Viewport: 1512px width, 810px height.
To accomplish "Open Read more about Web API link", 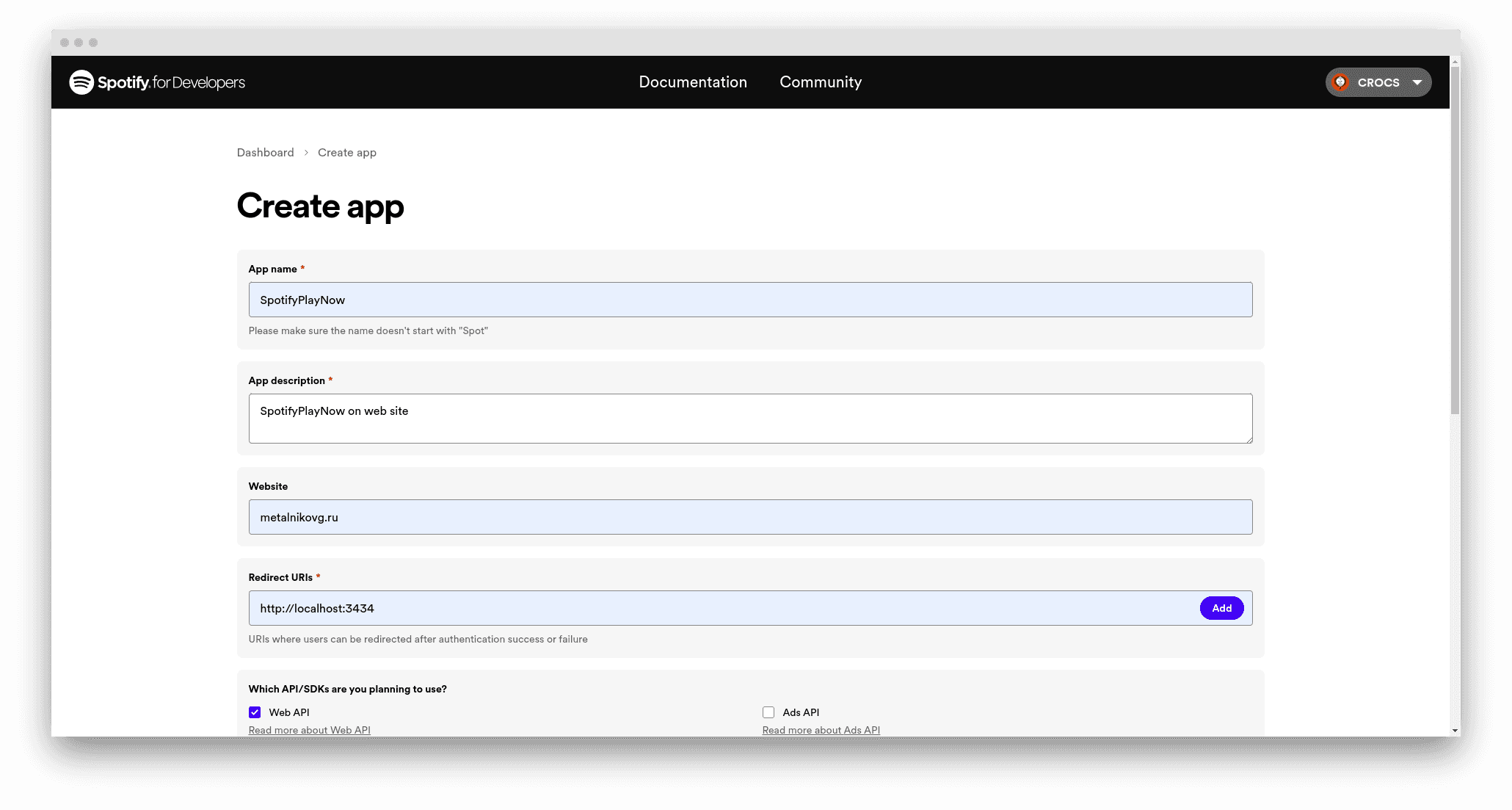I will pos(309,730).
